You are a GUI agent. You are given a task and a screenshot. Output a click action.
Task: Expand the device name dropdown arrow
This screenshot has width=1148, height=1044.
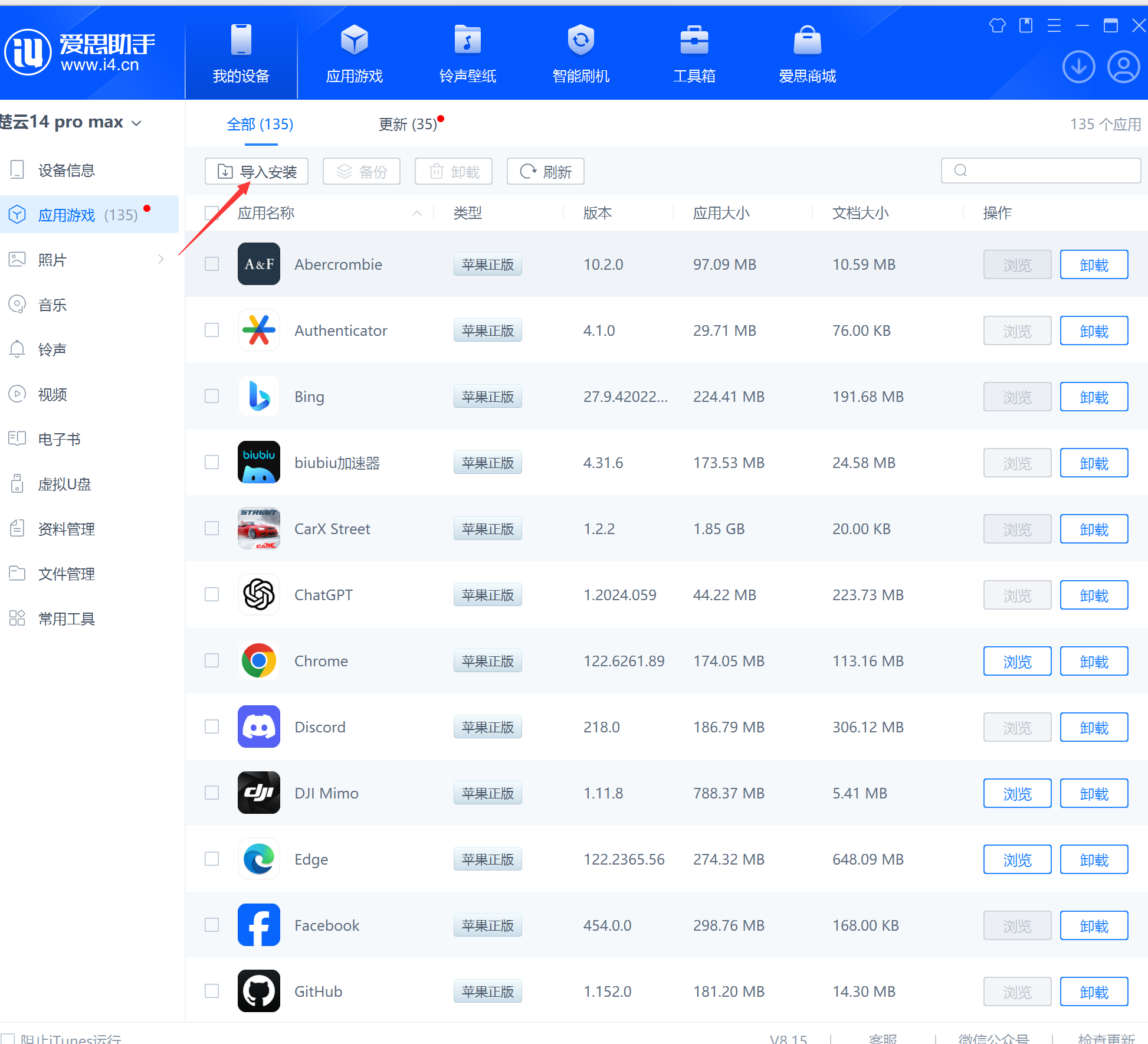pyautogui.click(x=136, y=123)
